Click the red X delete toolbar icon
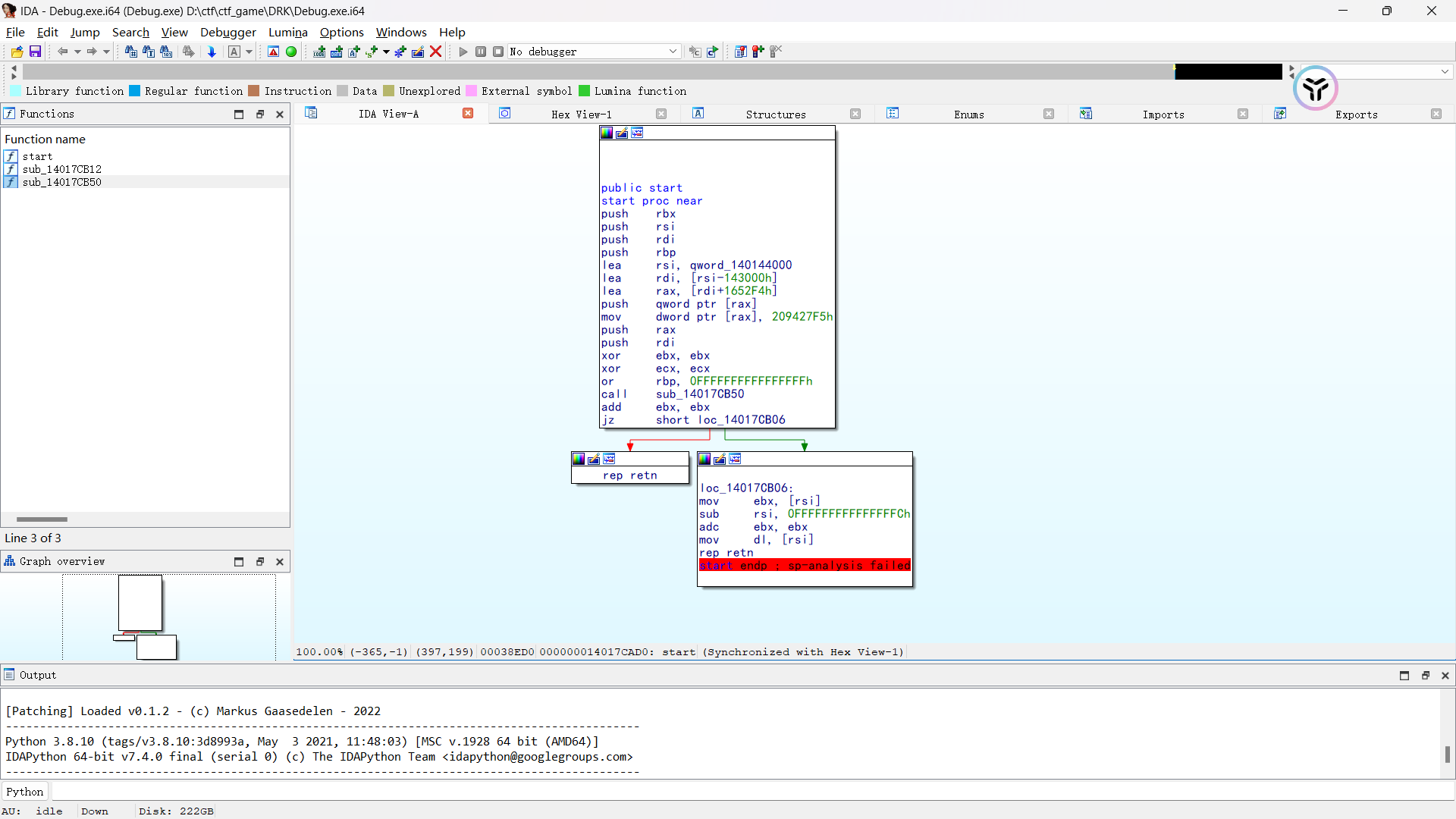The image size is (1456, 819). [436, 52]
